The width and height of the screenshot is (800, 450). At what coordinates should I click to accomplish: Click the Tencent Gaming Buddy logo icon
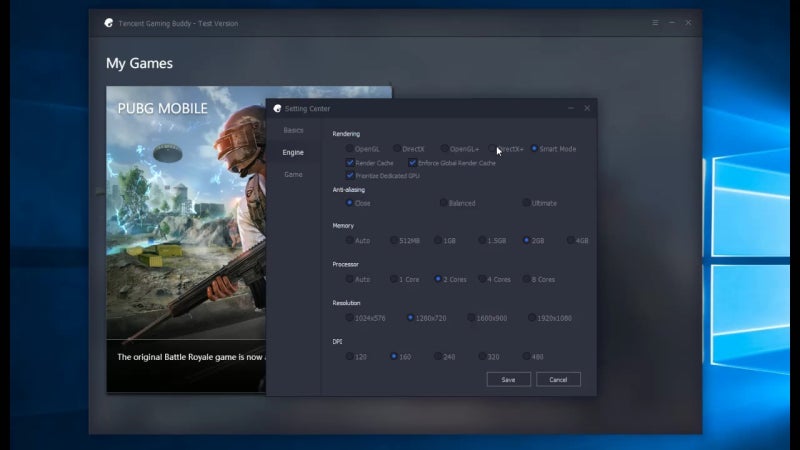coord(109,23)
